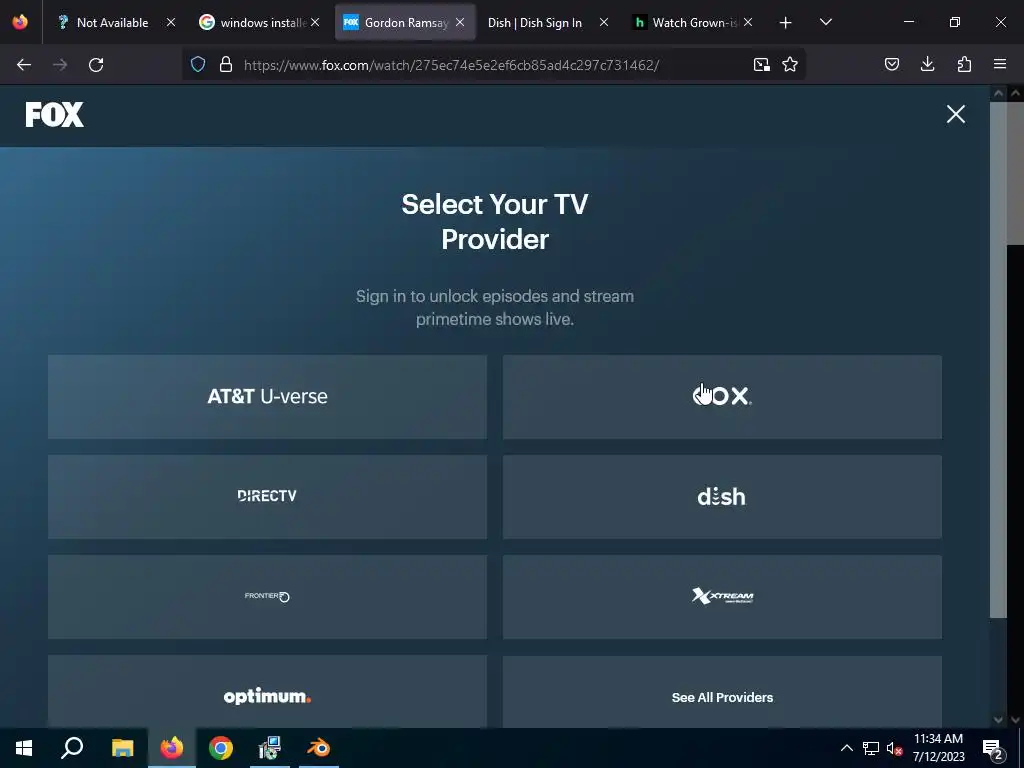Bookmark this page with the star icon
This screenshot has width=1024, height=768.
790,64
